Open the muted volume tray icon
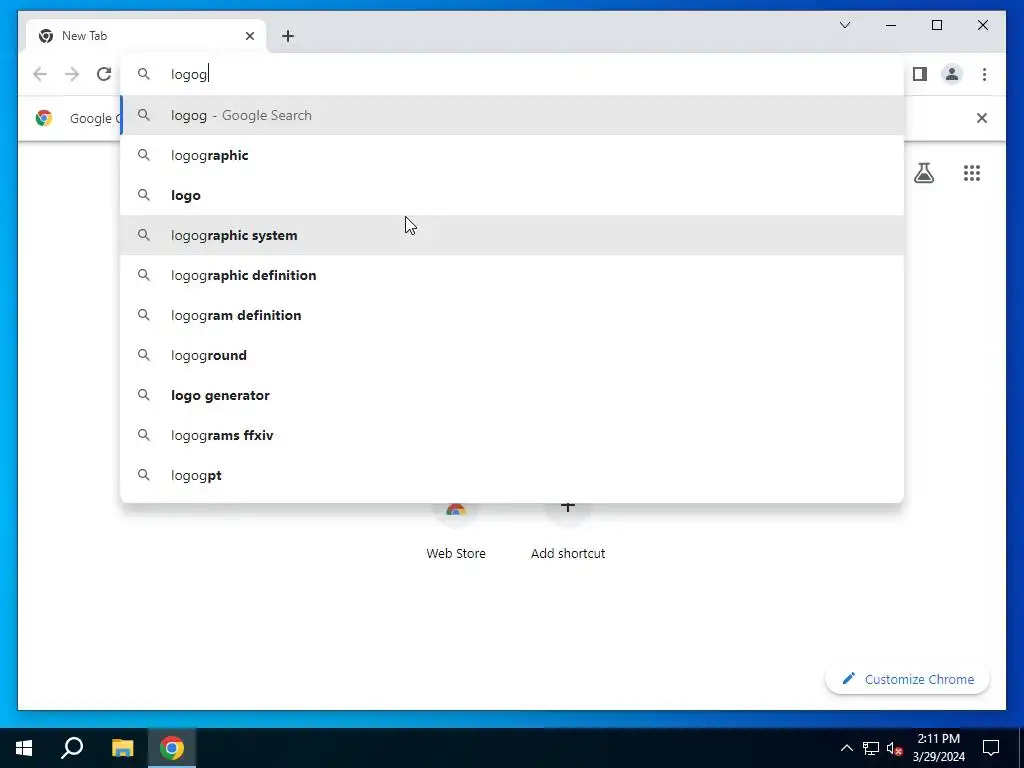 (895, 748)
